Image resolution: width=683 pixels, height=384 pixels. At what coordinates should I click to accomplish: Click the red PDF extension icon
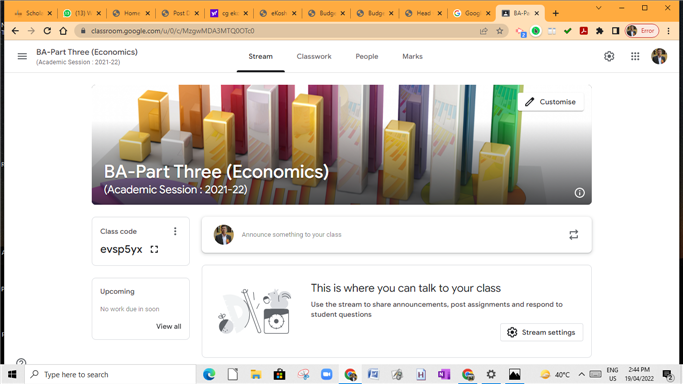coord(584,31)
